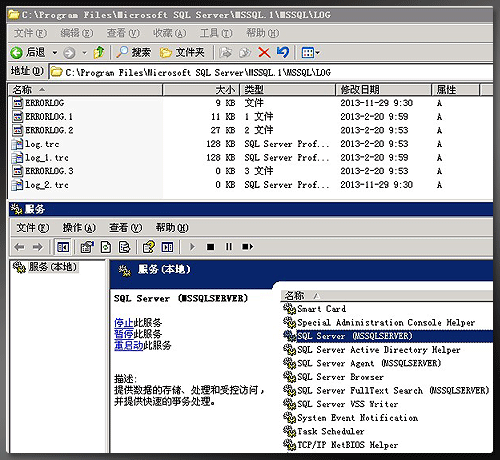Screen dimensions: 500x460
Task: Open the Views dropdown button
Action: [310, 52]
